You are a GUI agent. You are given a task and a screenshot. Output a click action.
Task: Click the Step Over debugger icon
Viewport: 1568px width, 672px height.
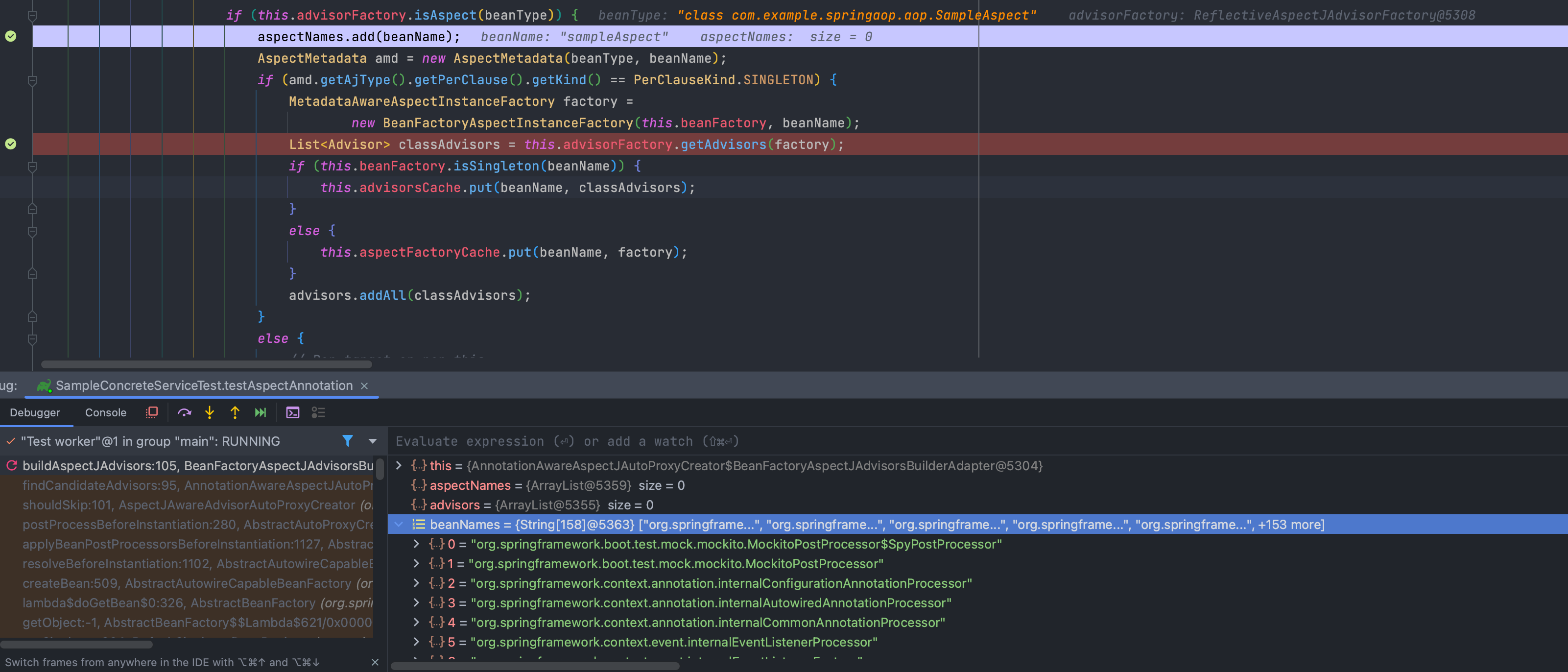[x=184, y=413]
